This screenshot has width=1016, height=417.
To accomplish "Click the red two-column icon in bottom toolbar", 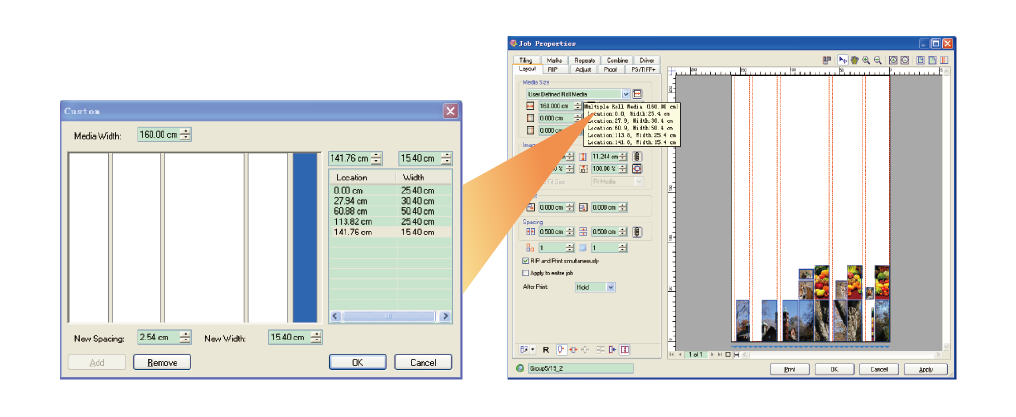I will click(x=625, y=350).
